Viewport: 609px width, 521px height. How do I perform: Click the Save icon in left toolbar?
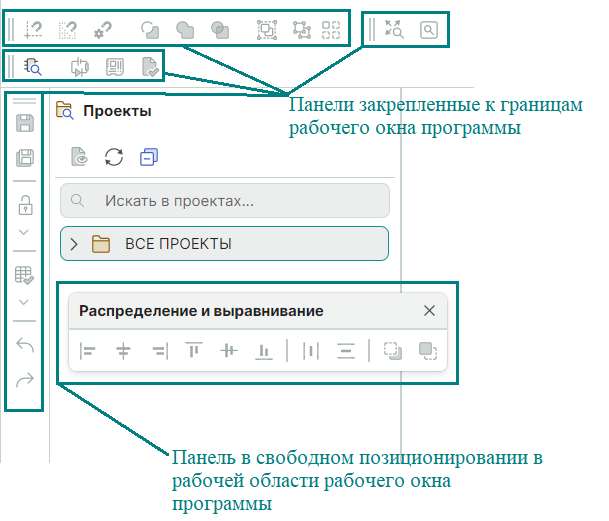(x=25, y=123)
